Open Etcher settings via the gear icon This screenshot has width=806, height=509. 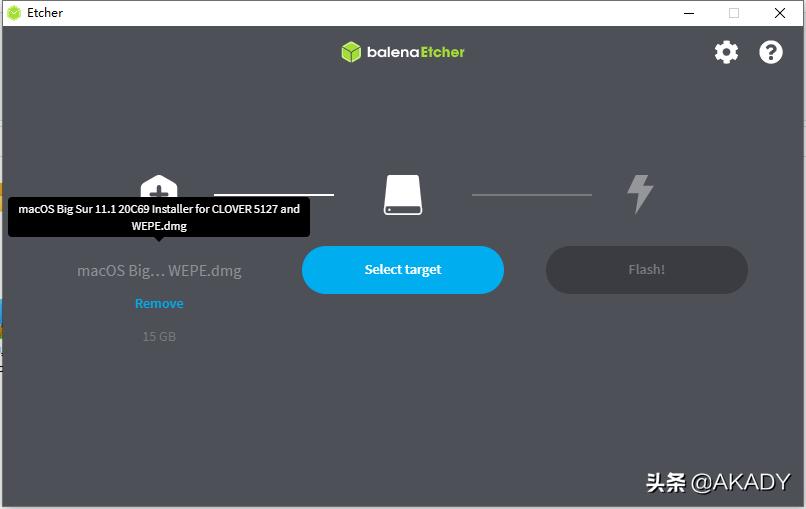(726, 52)
